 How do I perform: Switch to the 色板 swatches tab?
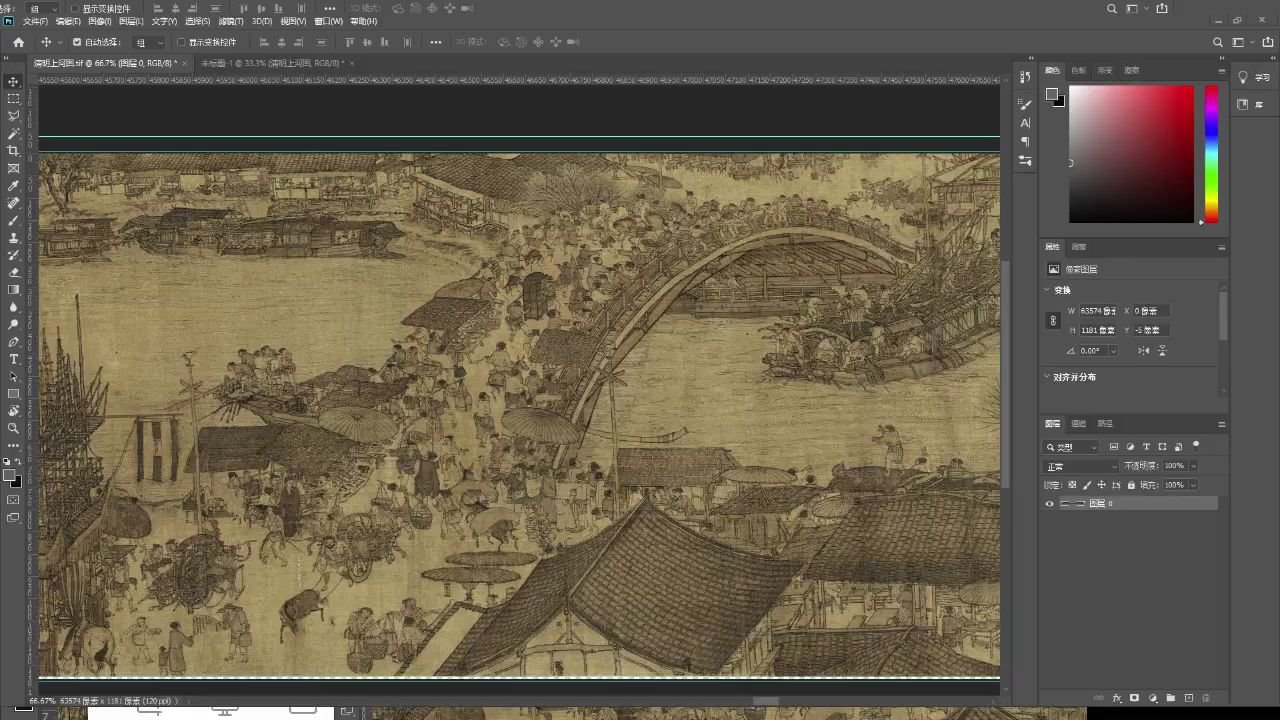[x=1078, y=71]
